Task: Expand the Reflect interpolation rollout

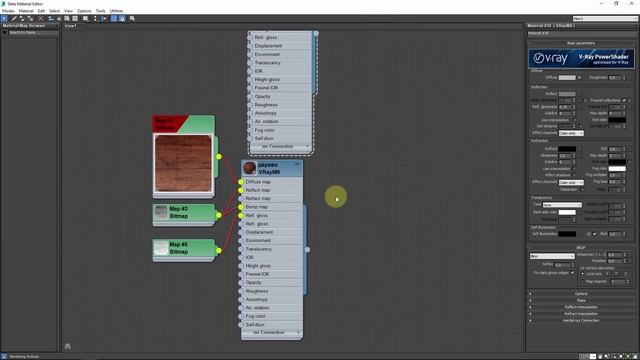Action: [x=581, y=307]
